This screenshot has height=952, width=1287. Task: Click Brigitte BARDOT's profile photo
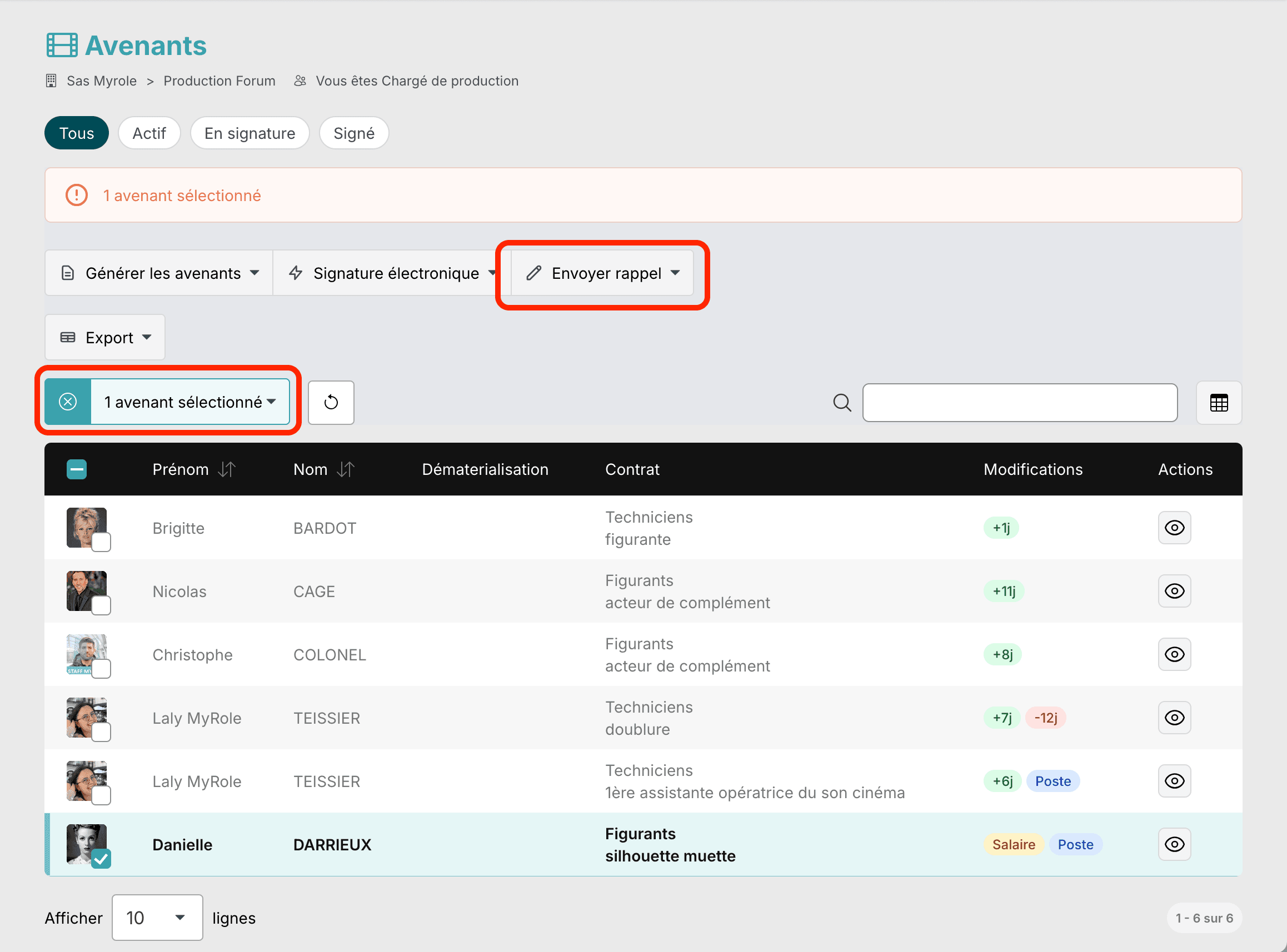click(x=87, y=527)
